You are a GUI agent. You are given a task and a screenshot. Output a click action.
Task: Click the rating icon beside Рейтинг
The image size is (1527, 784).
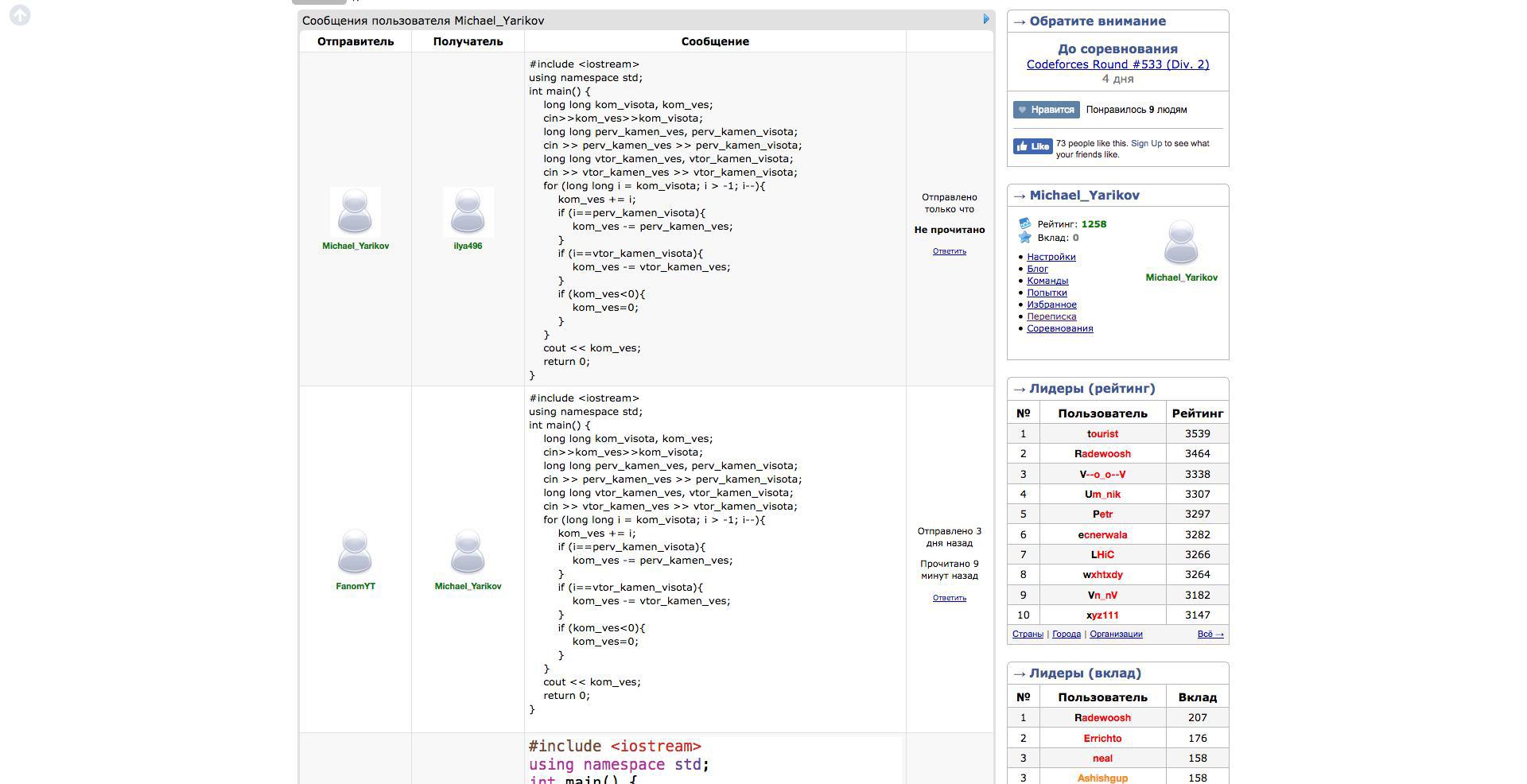point(1025,223)
